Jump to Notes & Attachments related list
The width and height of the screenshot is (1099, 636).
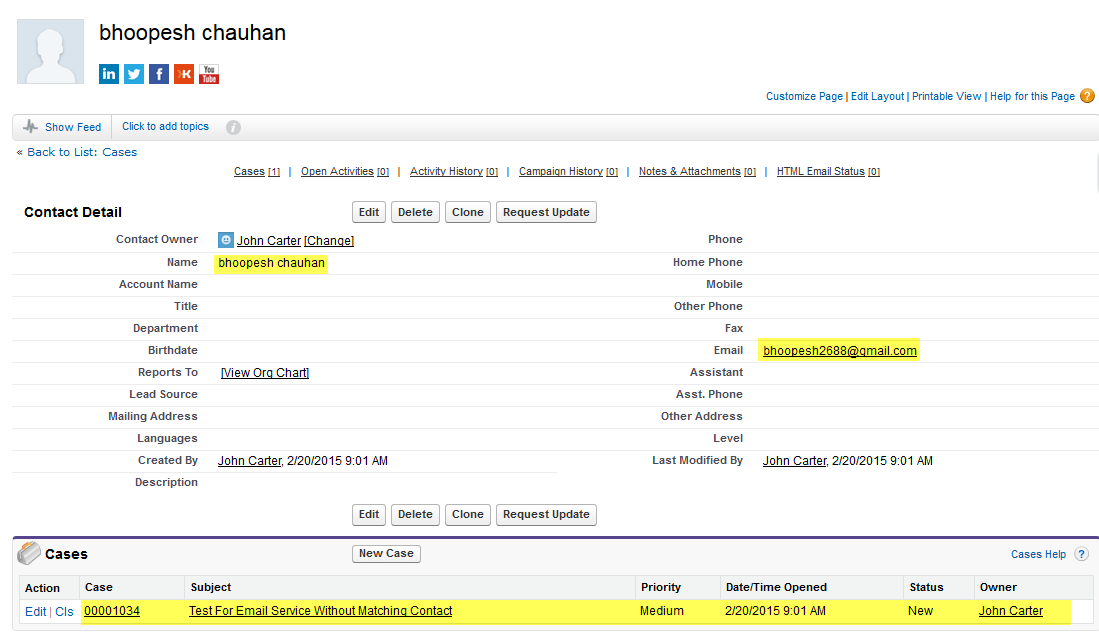(689, 172)
